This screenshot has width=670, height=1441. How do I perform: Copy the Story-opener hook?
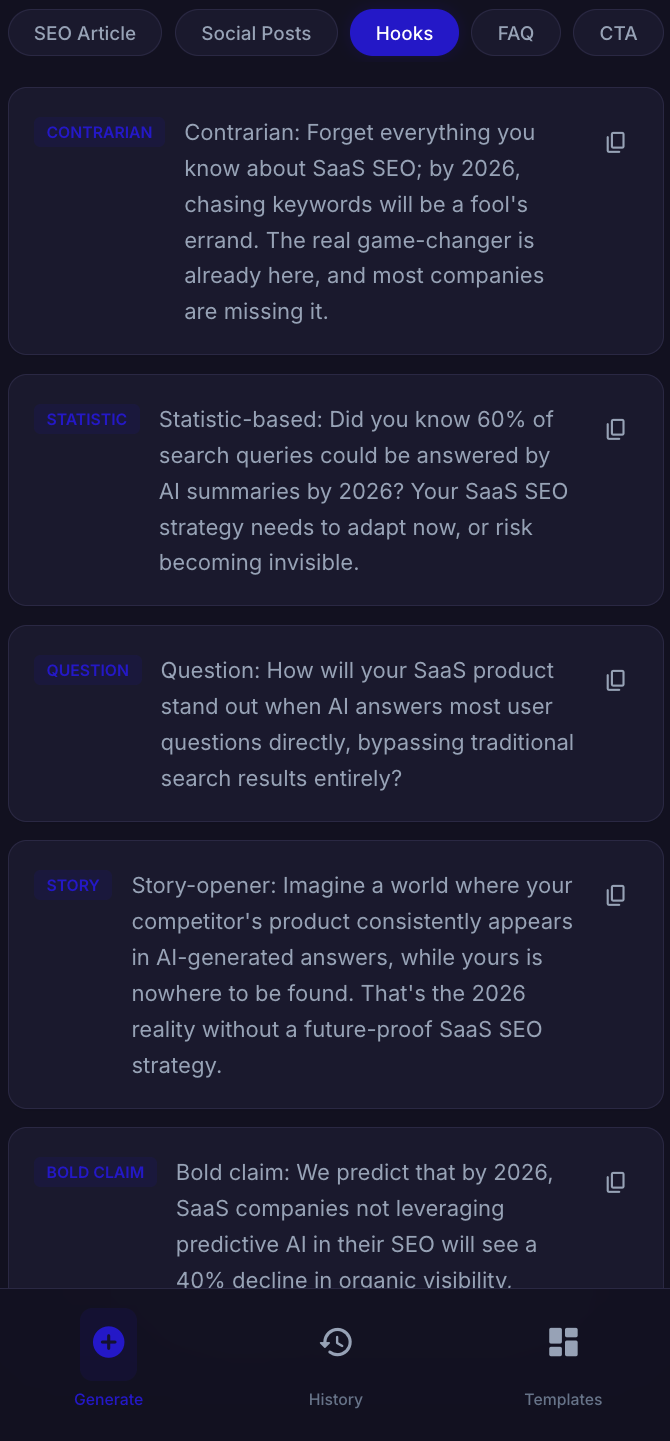coord(615,895)
